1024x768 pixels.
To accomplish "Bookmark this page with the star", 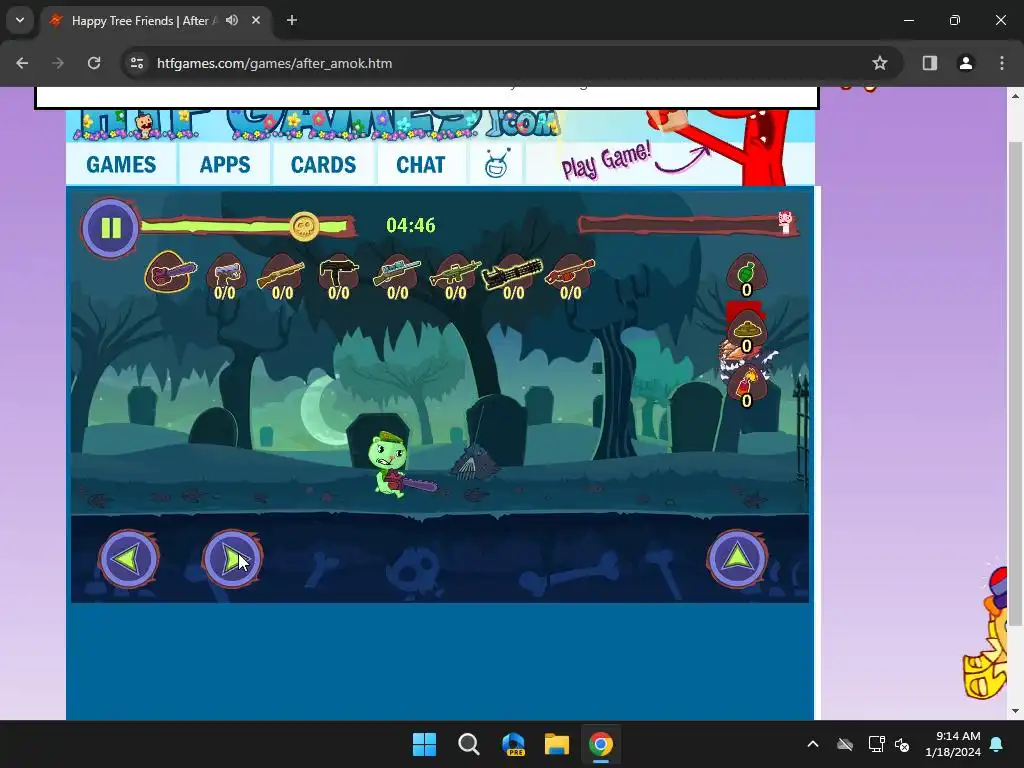I will (880, 63).
